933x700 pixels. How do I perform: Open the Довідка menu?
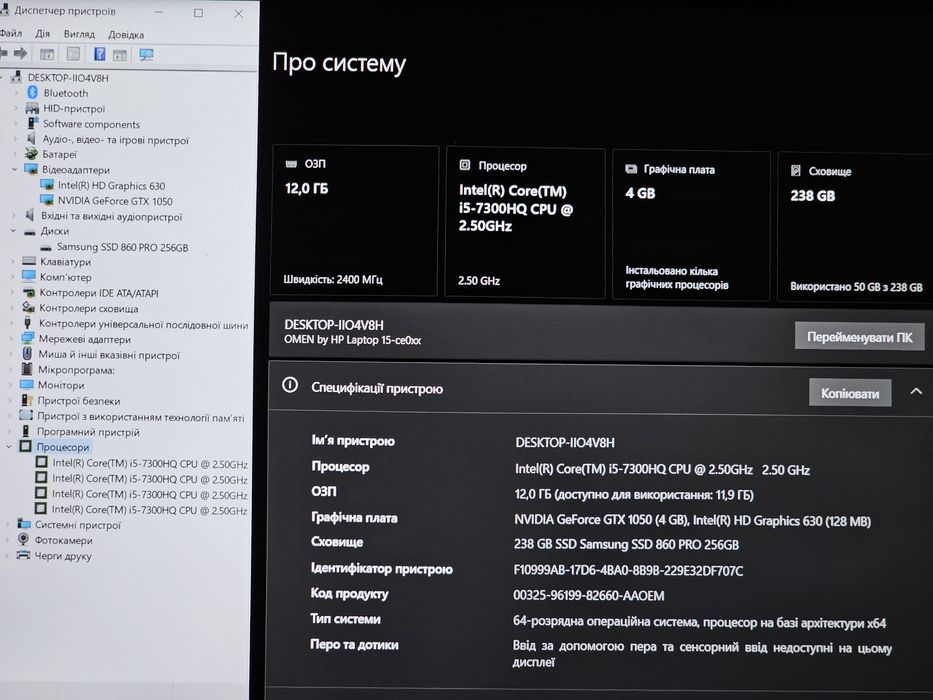tap(126, 35)
